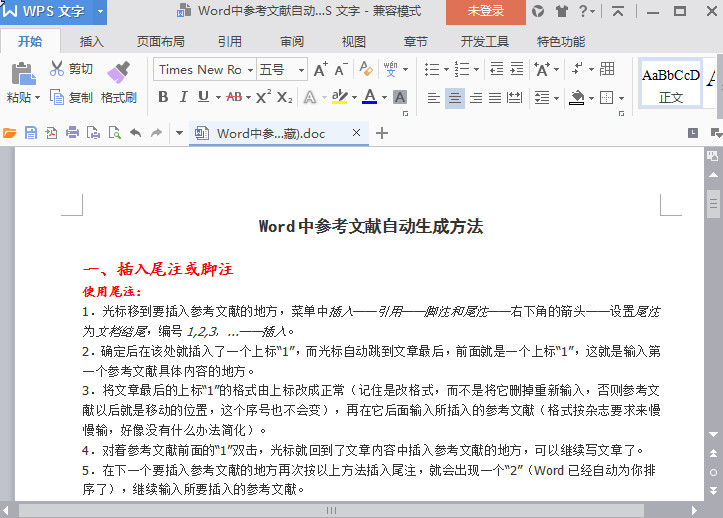723x518 pixels.
Task: Toggle center alignment
Action: click(455, 98)
